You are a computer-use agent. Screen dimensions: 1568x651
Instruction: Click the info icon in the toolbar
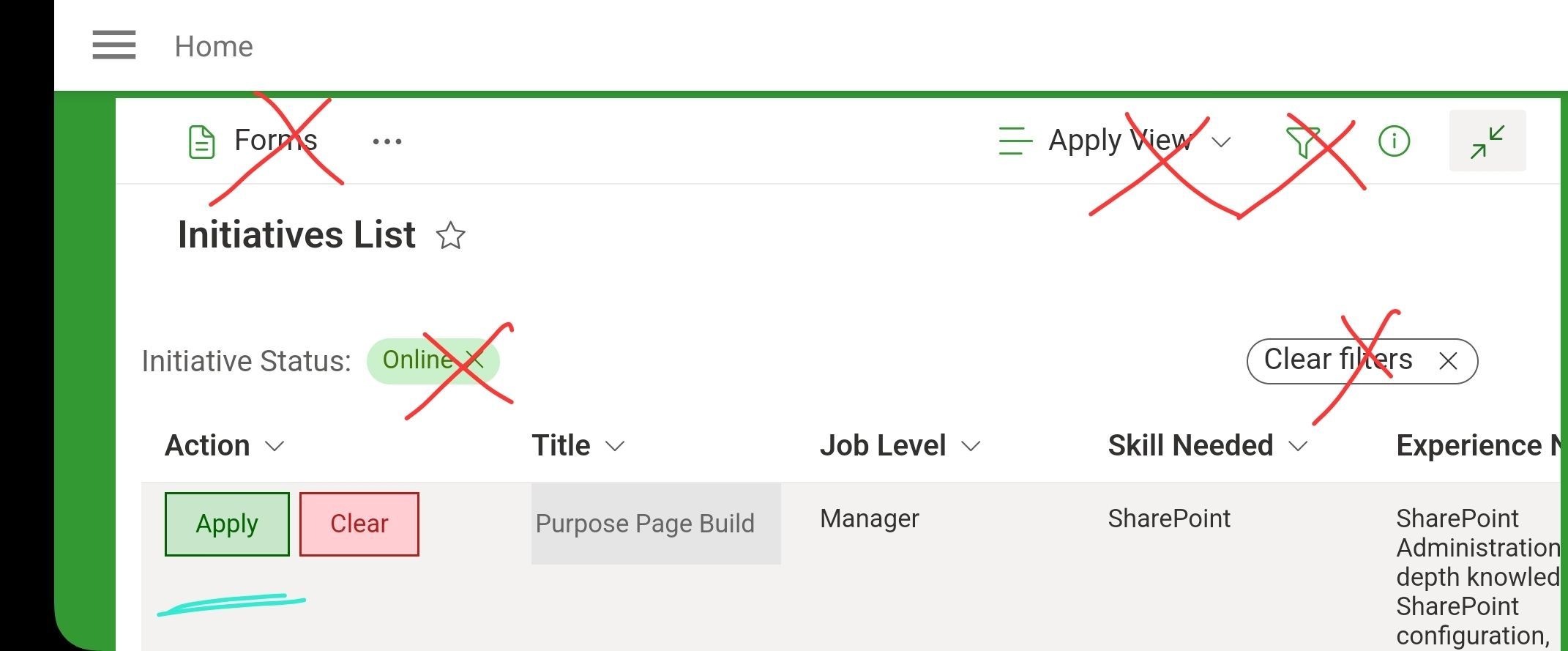[x=1393, y=141]
